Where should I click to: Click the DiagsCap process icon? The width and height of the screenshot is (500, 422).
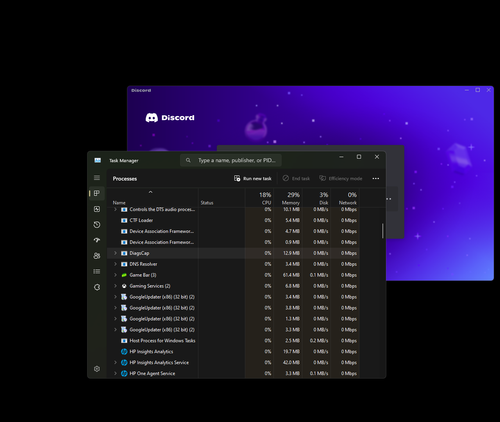click(124, 253)
